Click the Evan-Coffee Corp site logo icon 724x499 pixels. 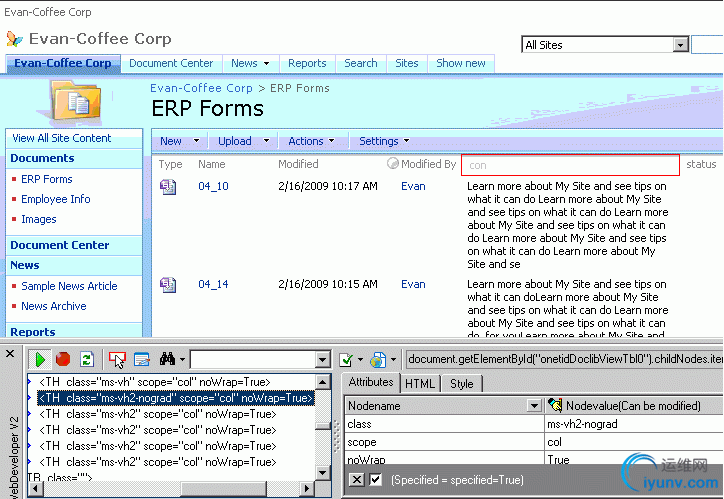click(14, 39)
